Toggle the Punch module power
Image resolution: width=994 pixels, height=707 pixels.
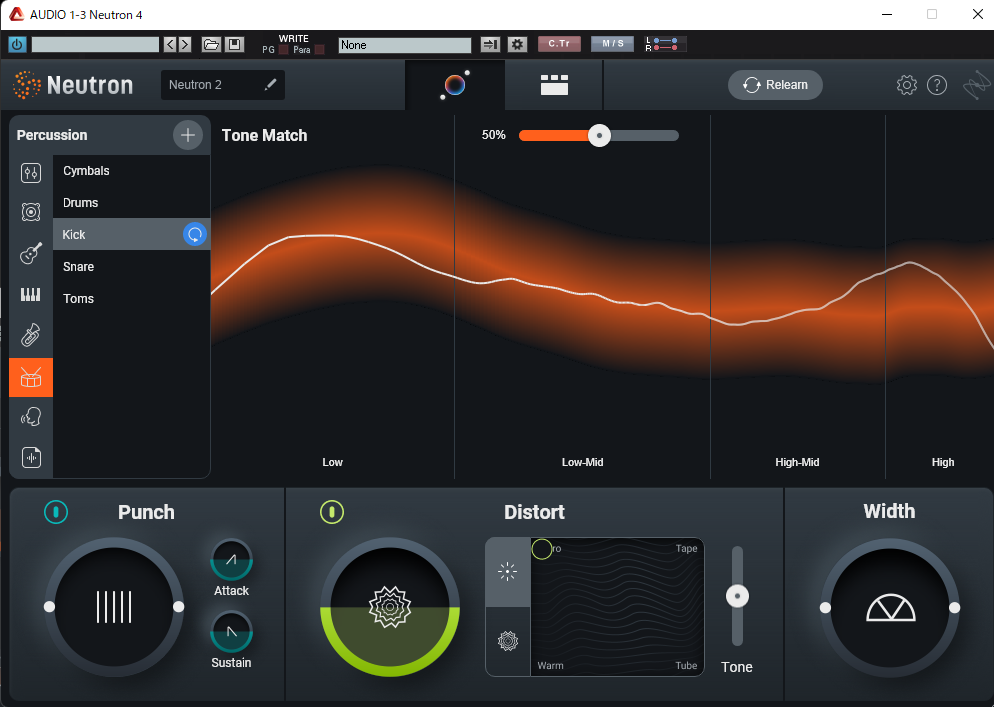[x=56, y=512]
